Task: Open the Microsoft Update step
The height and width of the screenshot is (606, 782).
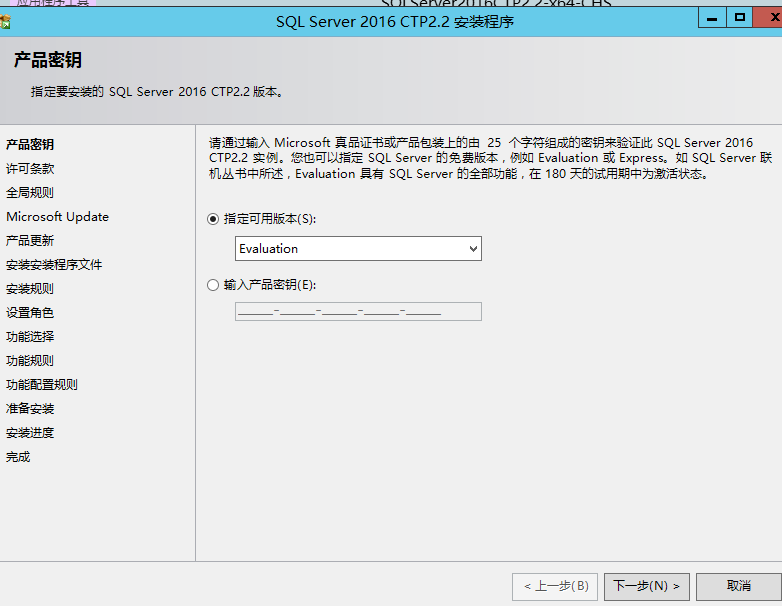Action: pyautogui.click(x=57, y=217)
